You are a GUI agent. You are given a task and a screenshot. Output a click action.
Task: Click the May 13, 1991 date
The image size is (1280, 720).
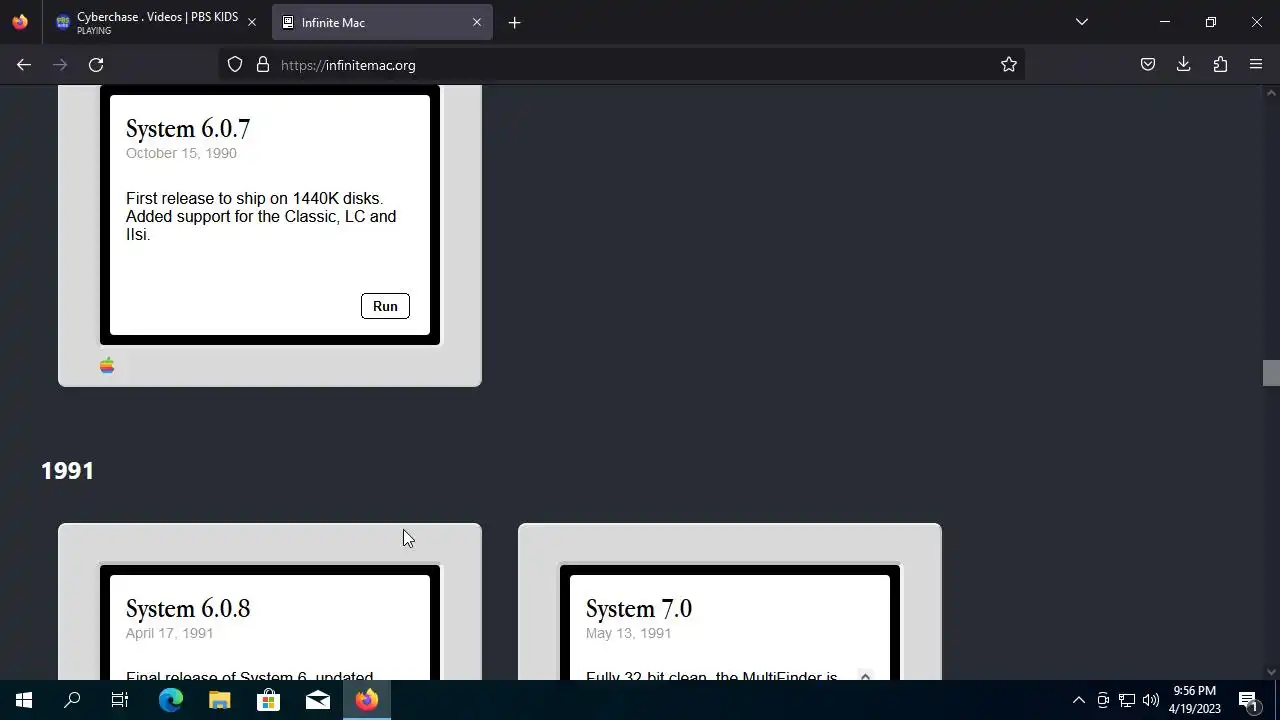click(x=628, y=633)
